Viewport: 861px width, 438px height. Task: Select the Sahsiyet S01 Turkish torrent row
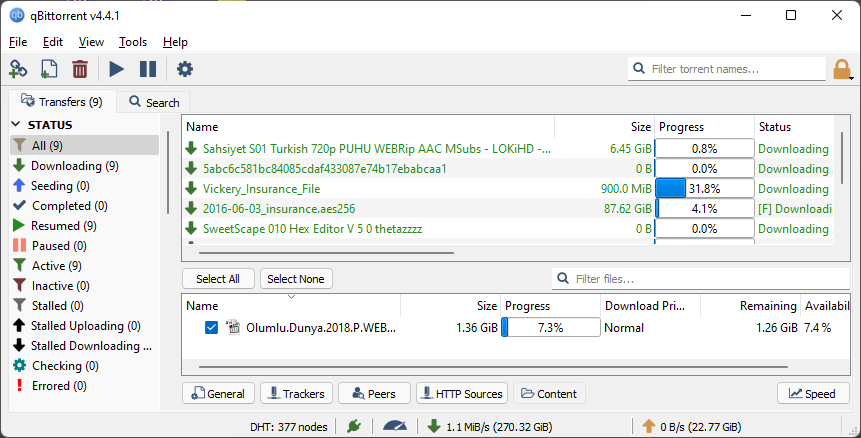507,149
